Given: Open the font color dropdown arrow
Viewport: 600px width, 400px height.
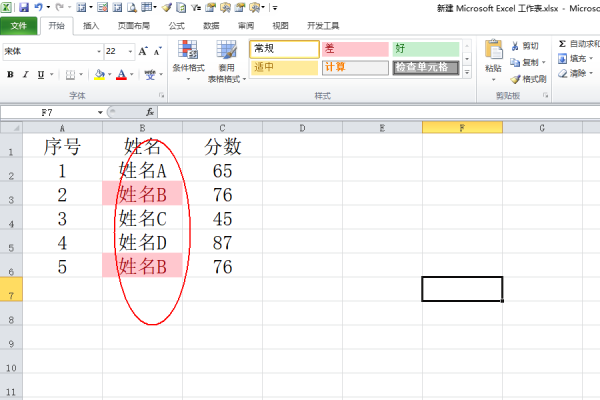Looking at the screenshot, I should pyautogui.click(x=132, y=75).
